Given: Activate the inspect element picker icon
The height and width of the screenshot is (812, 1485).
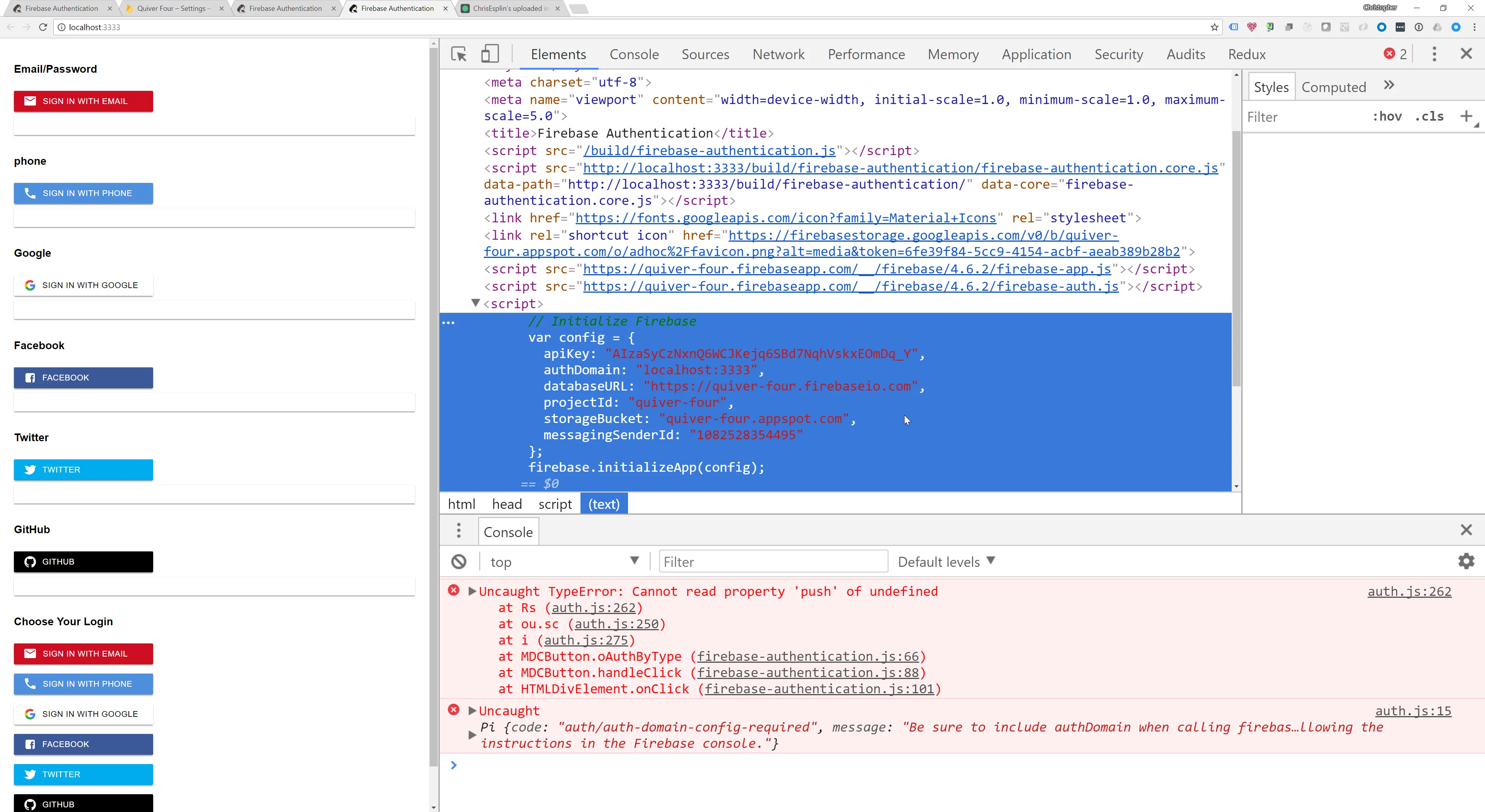Looking at the screenshot, I should [x=459, y=54].
